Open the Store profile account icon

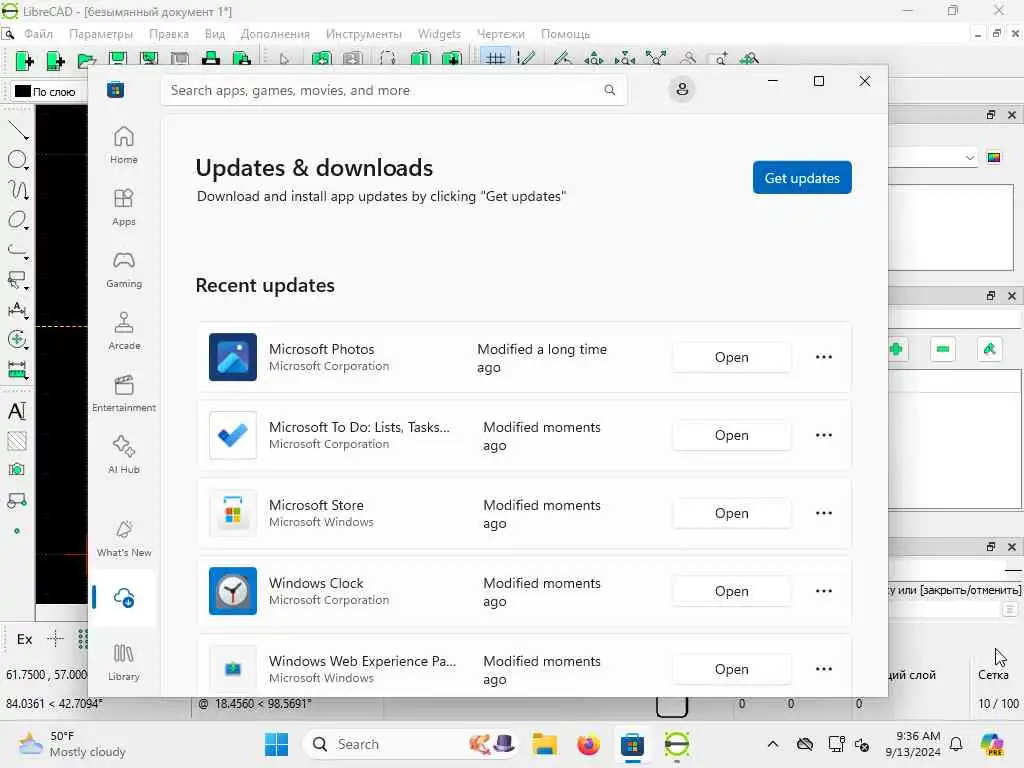coord(682,89)
